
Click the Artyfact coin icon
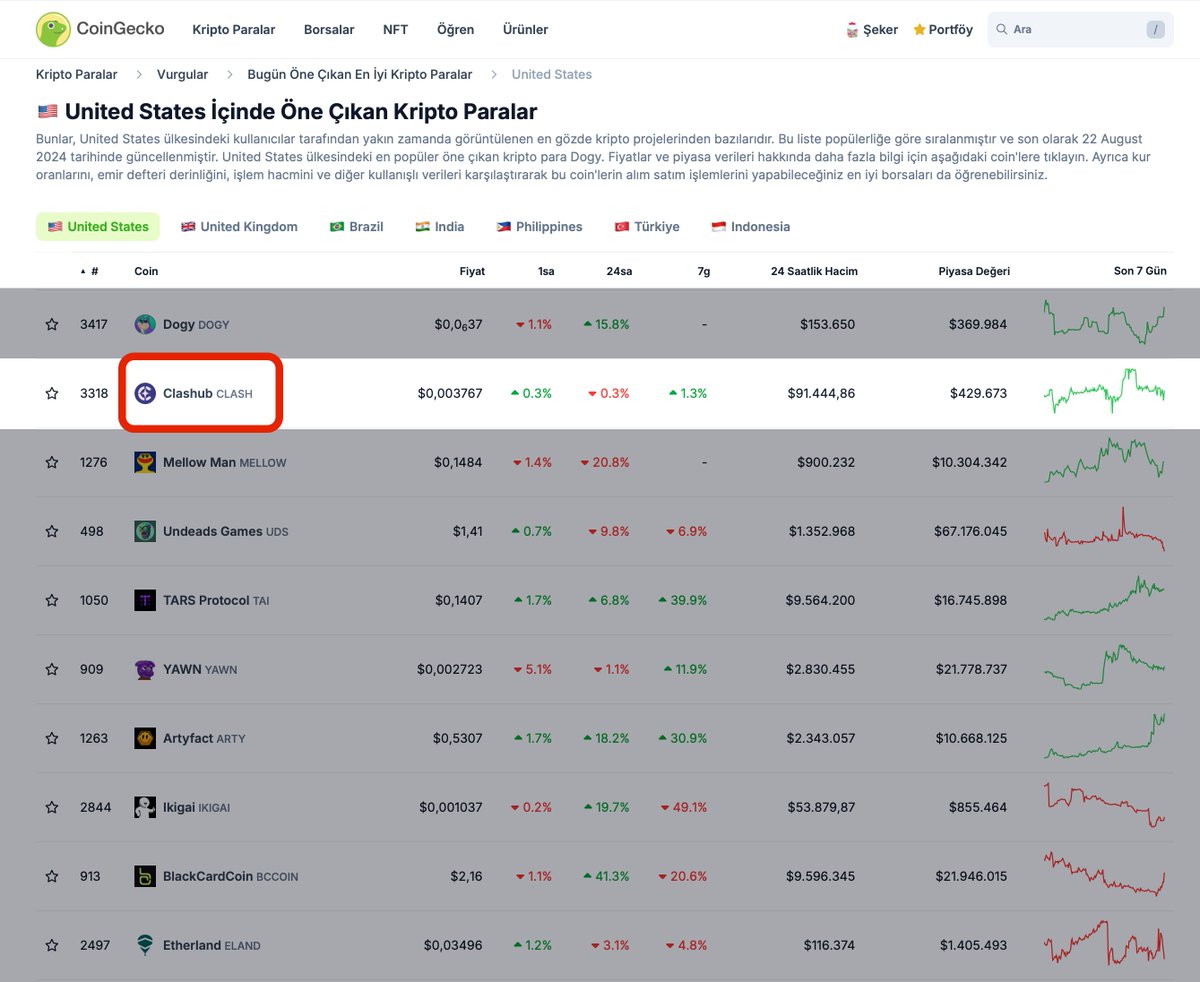(145, 738)
